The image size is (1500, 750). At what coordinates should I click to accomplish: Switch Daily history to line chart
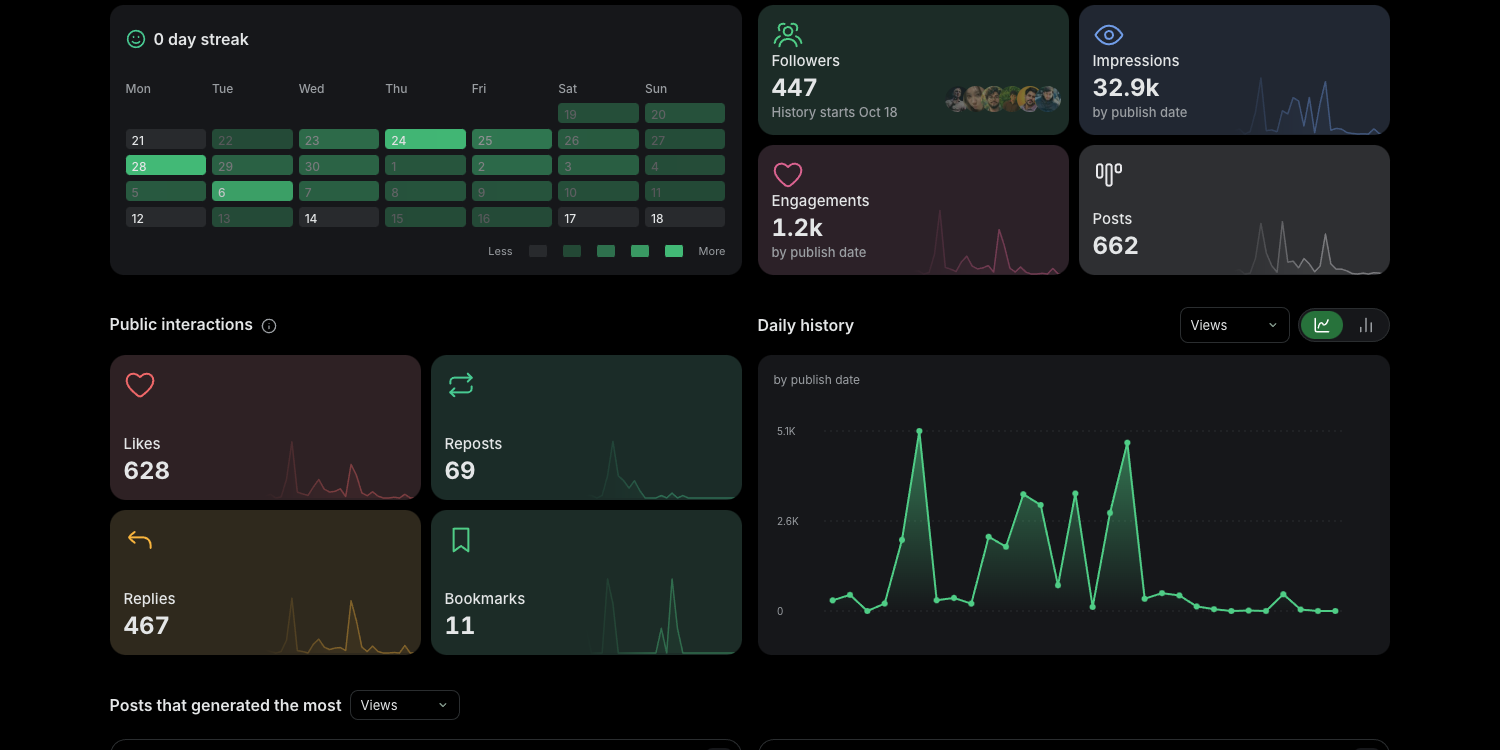point(1322,325)
